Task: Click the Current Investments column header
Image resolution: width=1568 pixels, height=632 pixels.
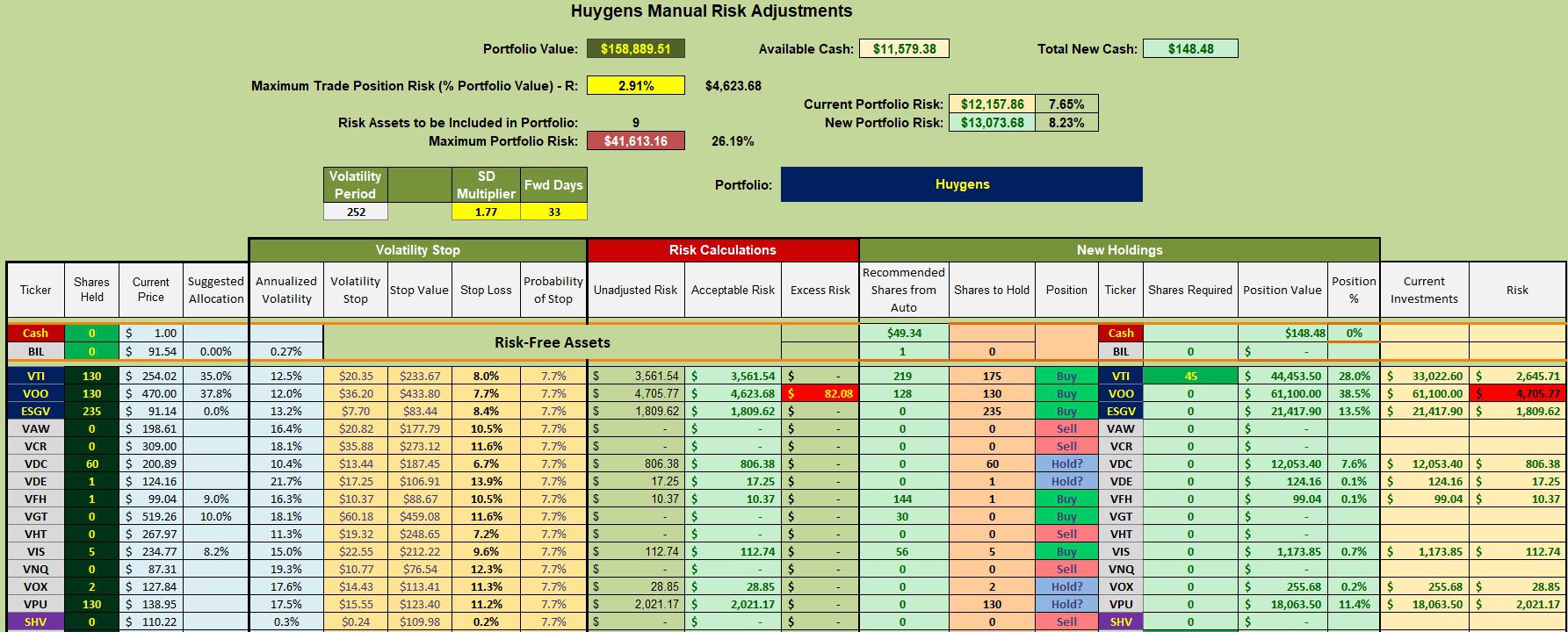Action: point(1424,290)
